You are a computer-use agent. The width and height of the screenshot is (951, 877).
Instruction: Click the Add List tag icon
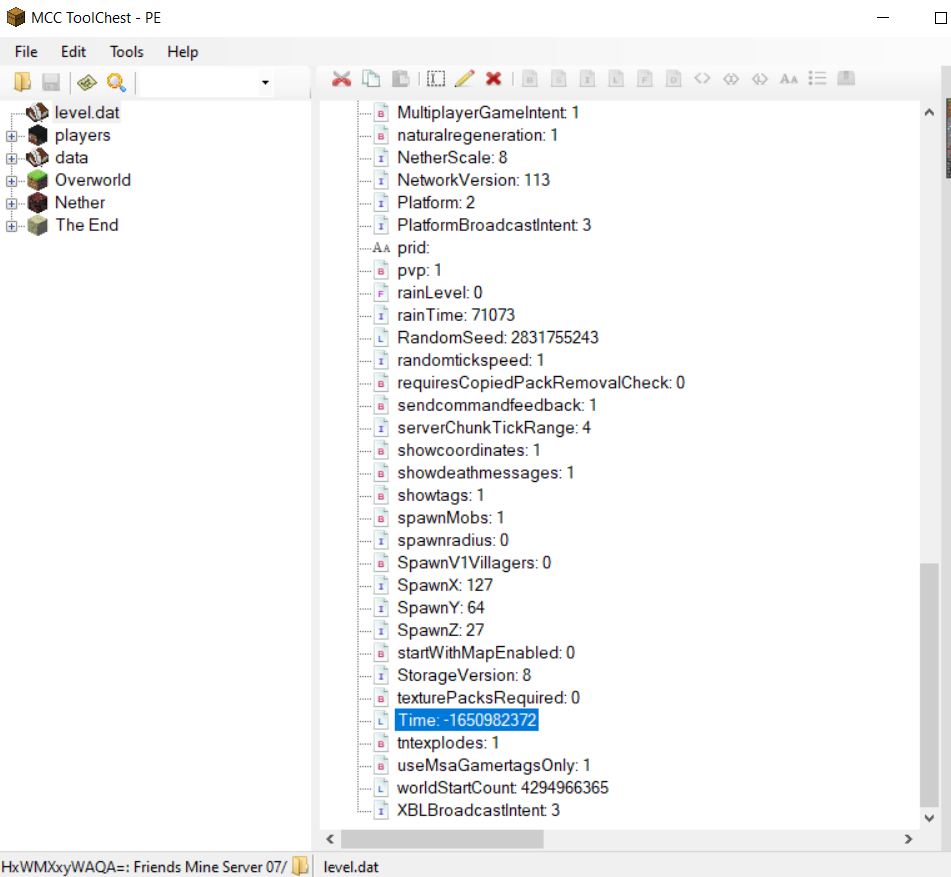(818, 78)
